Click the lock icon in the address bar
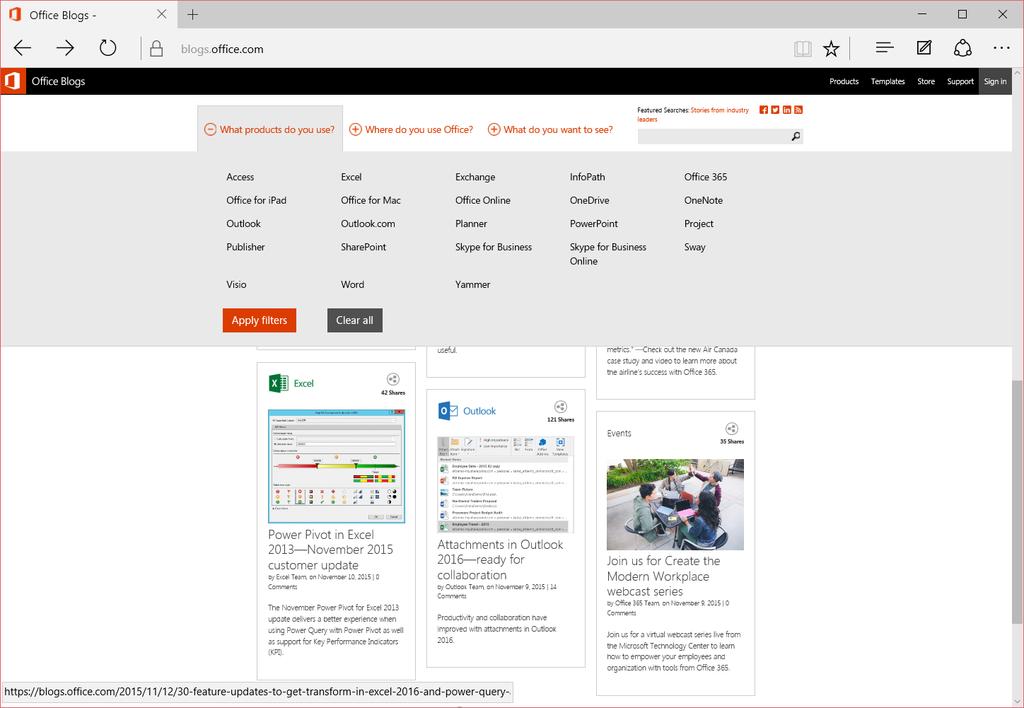Screen dimensions: 1024x708 (156, 48)
